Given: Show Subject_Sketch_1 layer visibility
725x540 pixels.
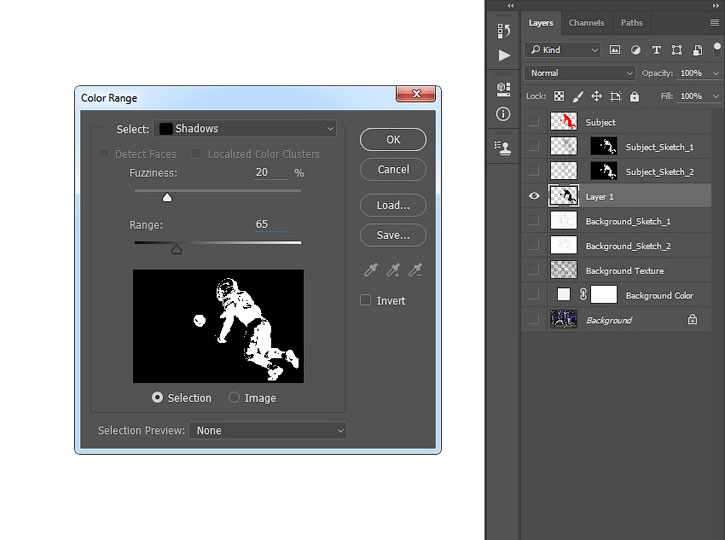Looking at the screenshot, I should tap(534, 146).
